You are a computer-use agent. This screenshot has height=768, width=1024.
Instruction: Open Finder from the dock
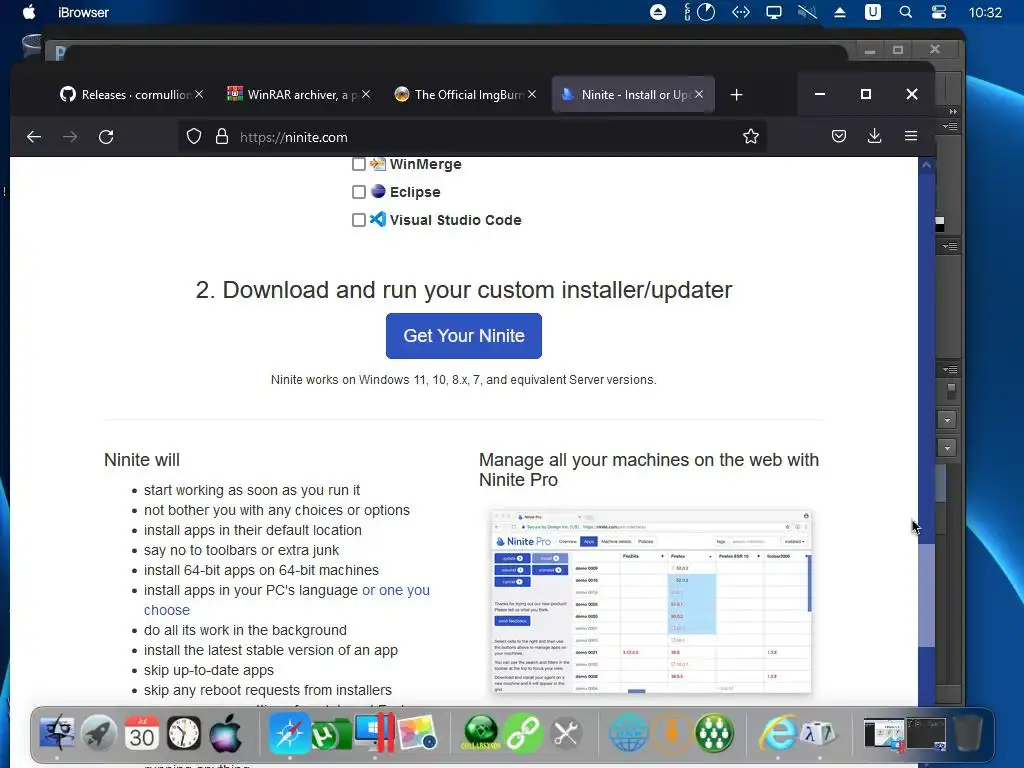[57, 733]
